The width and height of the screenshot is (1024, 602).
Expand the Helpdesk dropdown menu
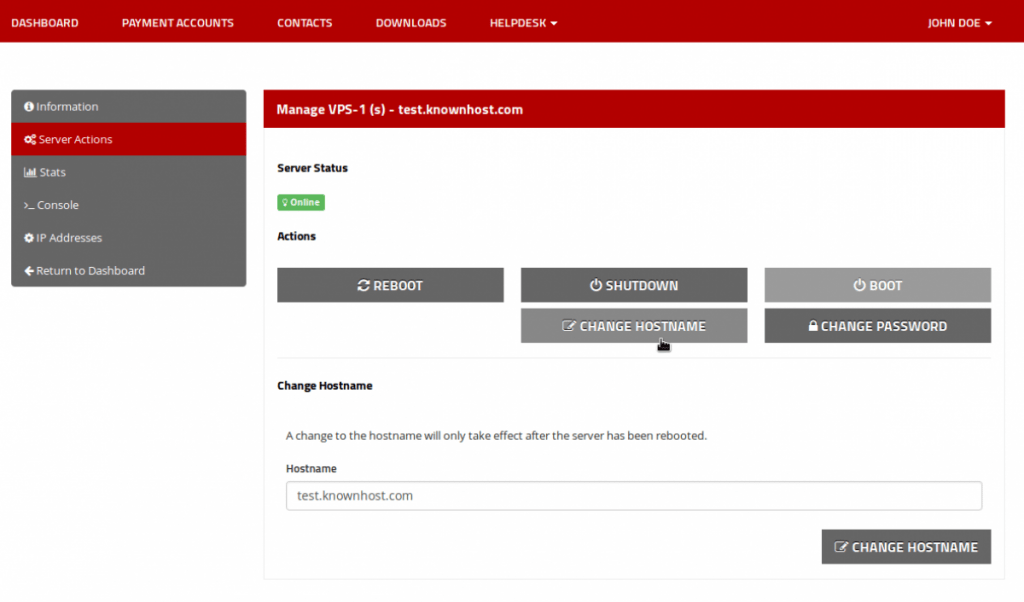coord(523,23)
